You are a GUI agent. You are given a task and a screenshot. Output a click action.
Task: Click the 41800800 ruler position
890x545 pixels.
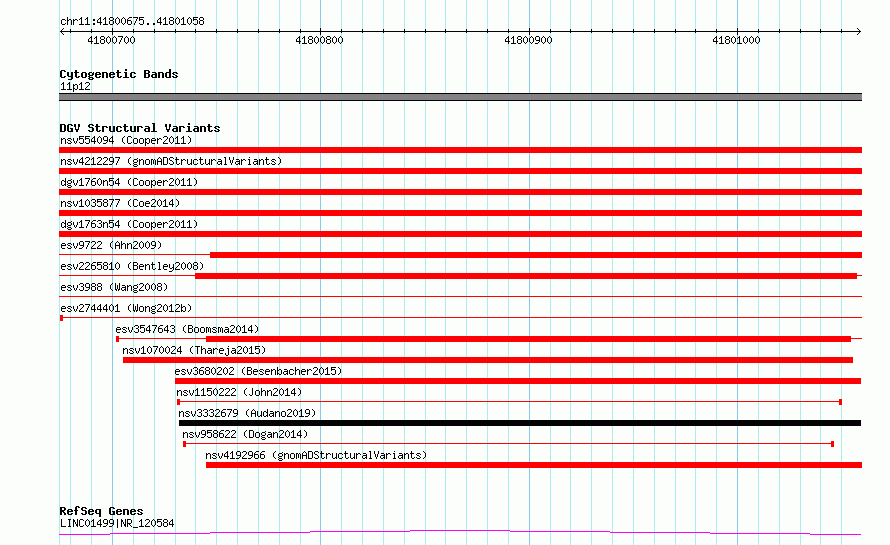coord(320,40)
